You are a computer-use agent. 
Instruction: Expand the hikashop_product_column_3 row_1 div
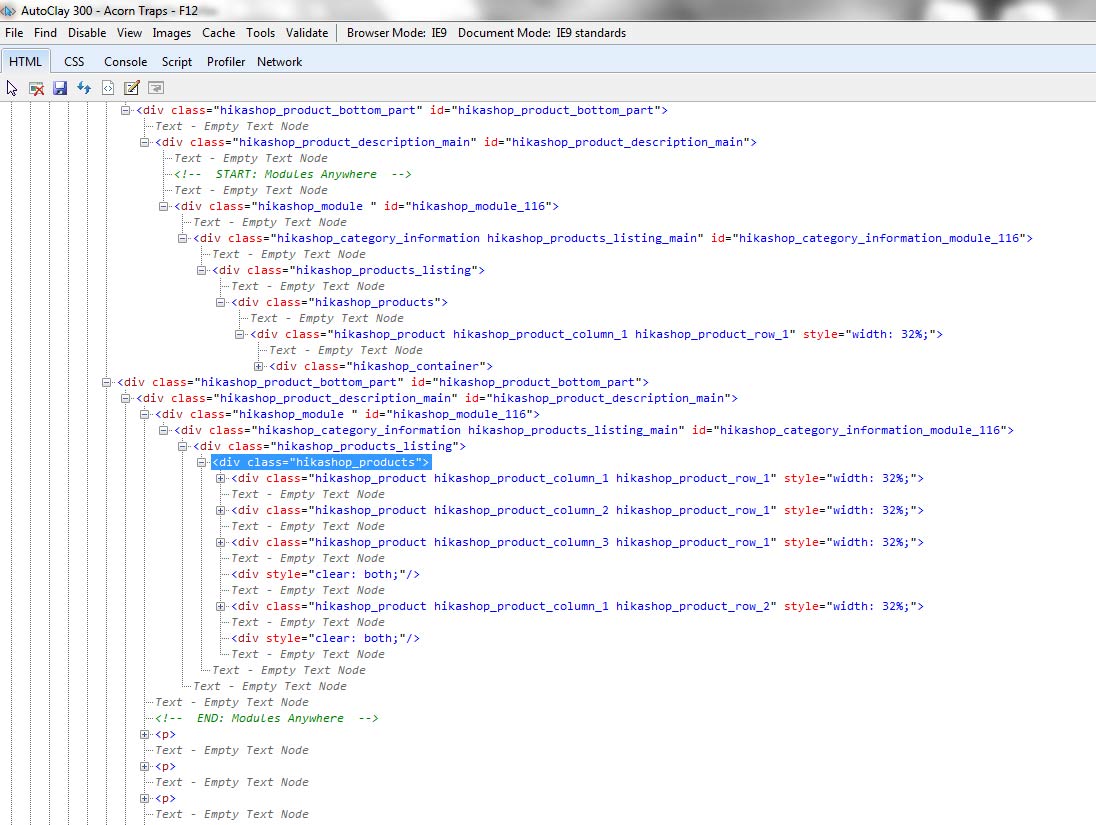pyautogui.click(x=221, y=542)
